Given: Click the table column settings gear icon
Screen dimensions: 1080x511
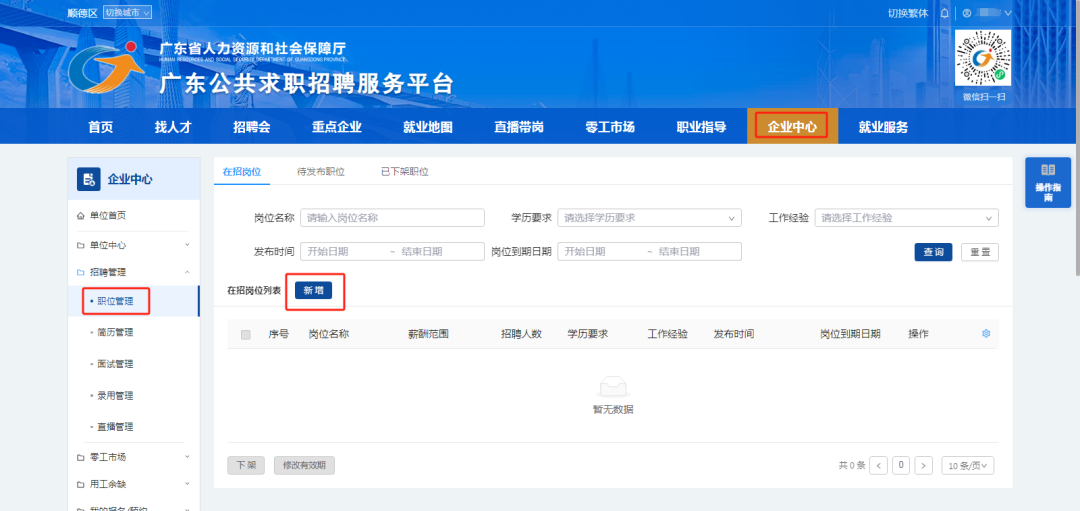Looking at the screenshot, I should point(986,334).
